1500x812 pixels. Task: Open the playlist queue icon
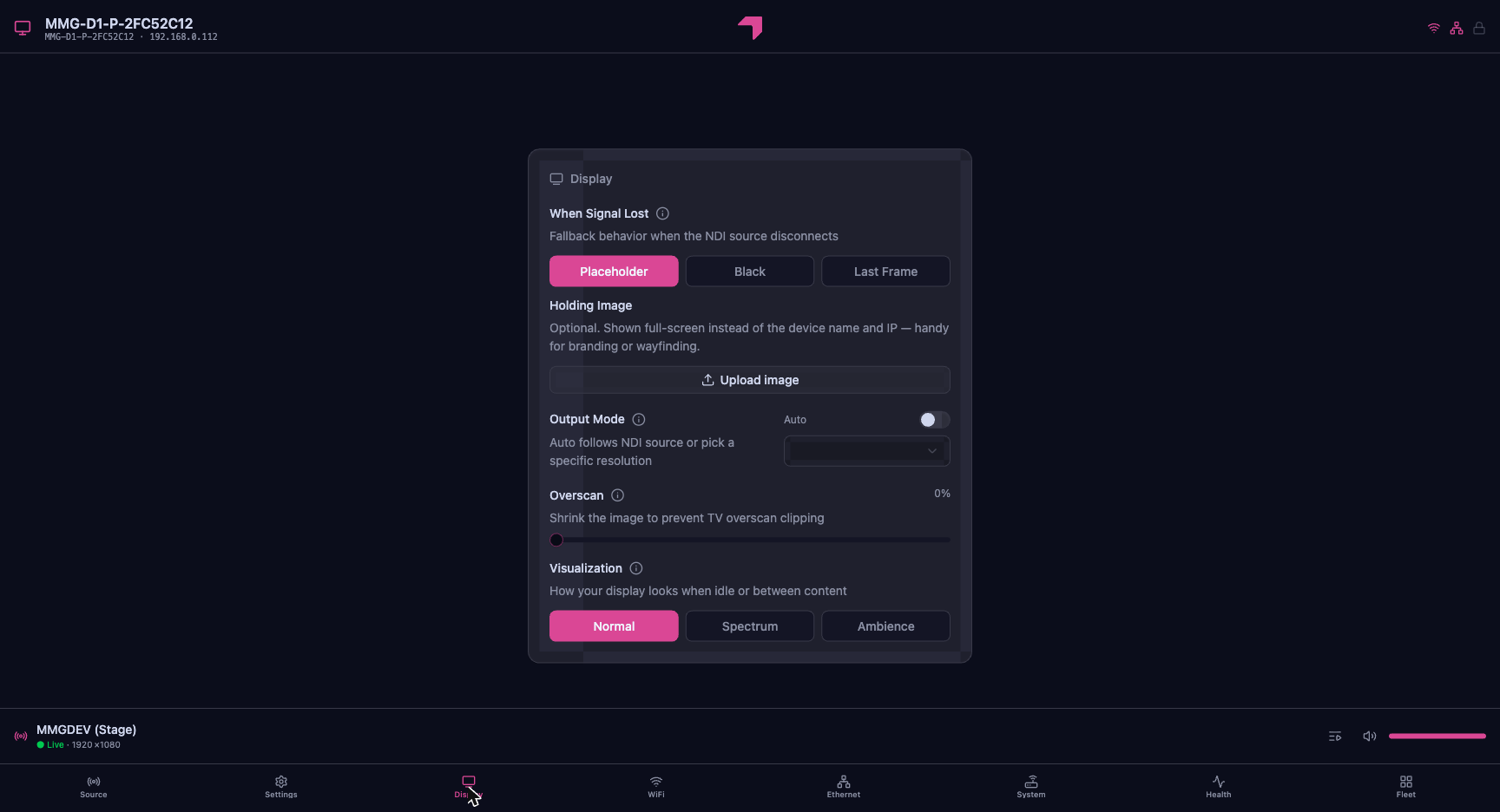tap(1335, 737)
